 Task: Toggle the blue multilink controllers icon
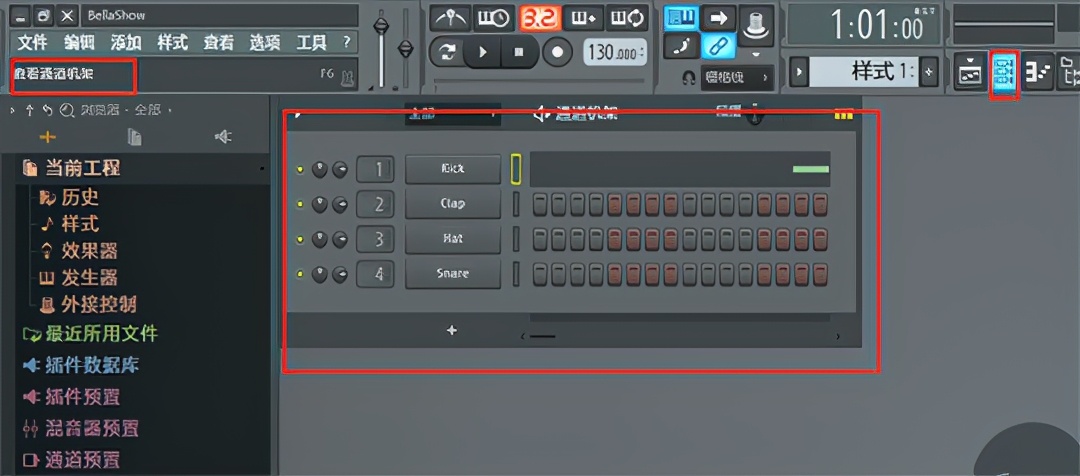718,46
